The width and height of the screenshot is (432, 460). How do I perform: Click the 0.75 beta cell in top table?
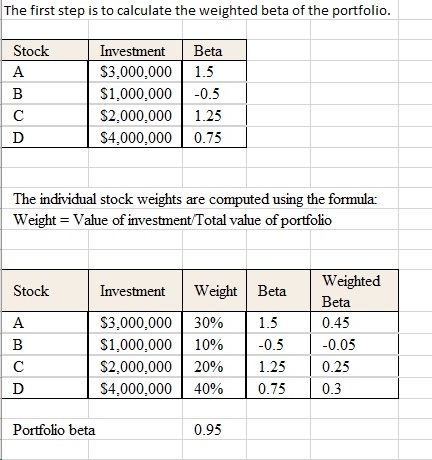pos(214,137)
